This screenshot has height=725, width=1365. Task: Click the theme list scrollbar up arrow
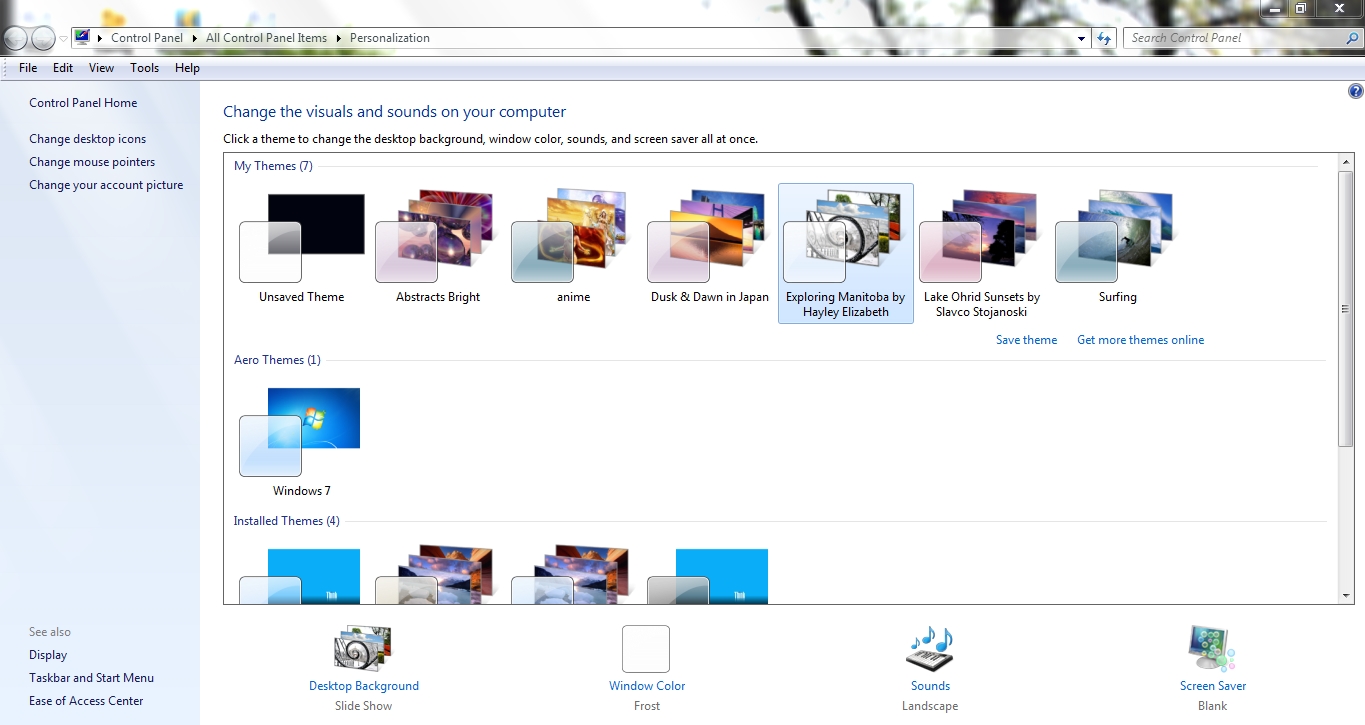pos(1346,162)
